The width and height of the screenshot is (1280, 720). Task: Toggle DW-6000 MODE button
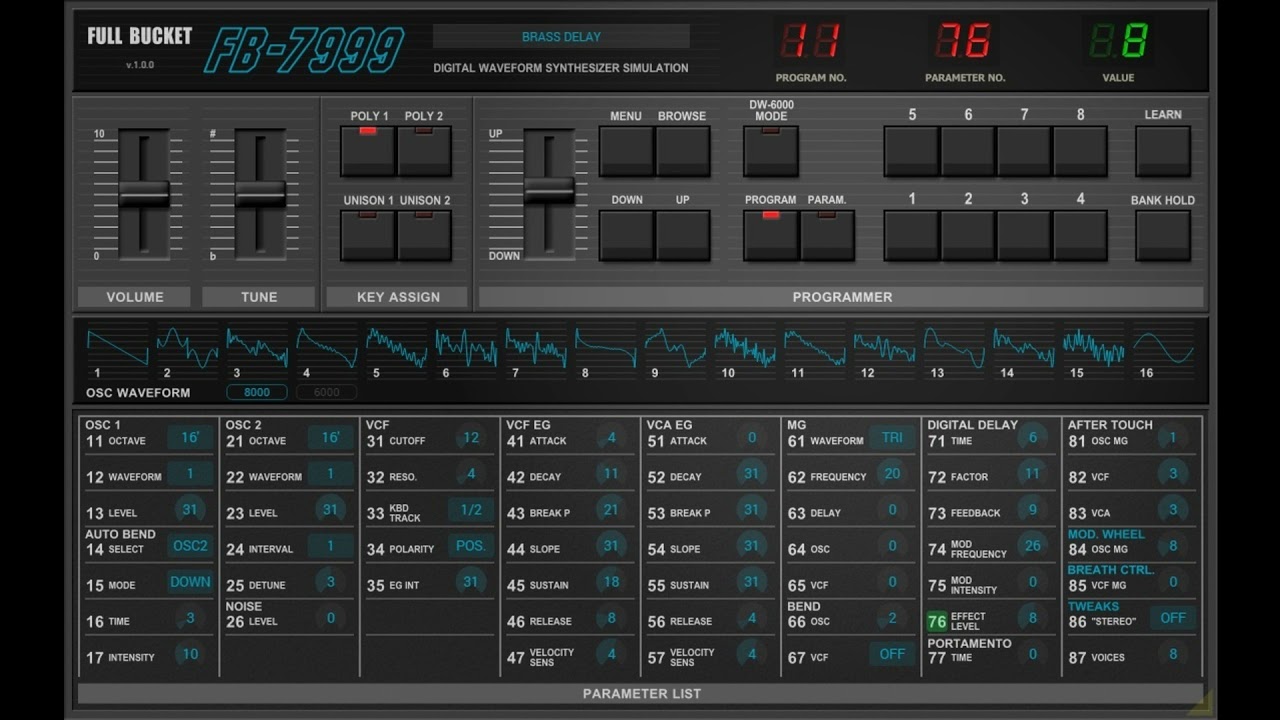770,151
